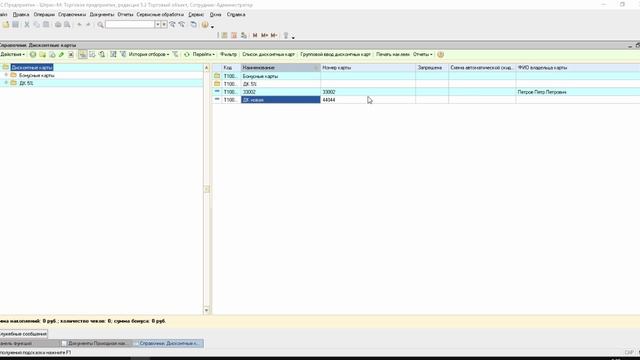Click the print icon

(58, 24)
